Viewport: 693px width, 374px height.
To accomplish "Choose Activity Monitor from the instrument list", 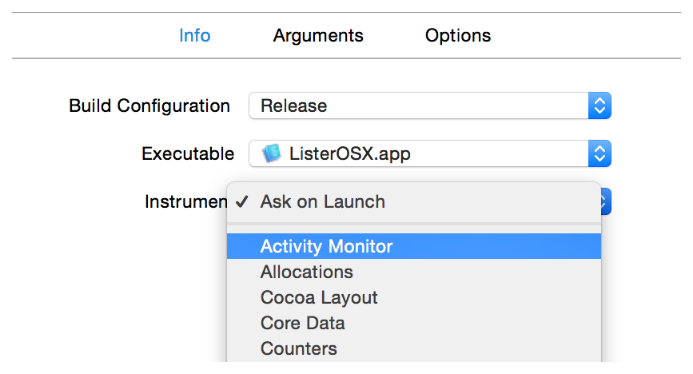I will click(414, 246).
